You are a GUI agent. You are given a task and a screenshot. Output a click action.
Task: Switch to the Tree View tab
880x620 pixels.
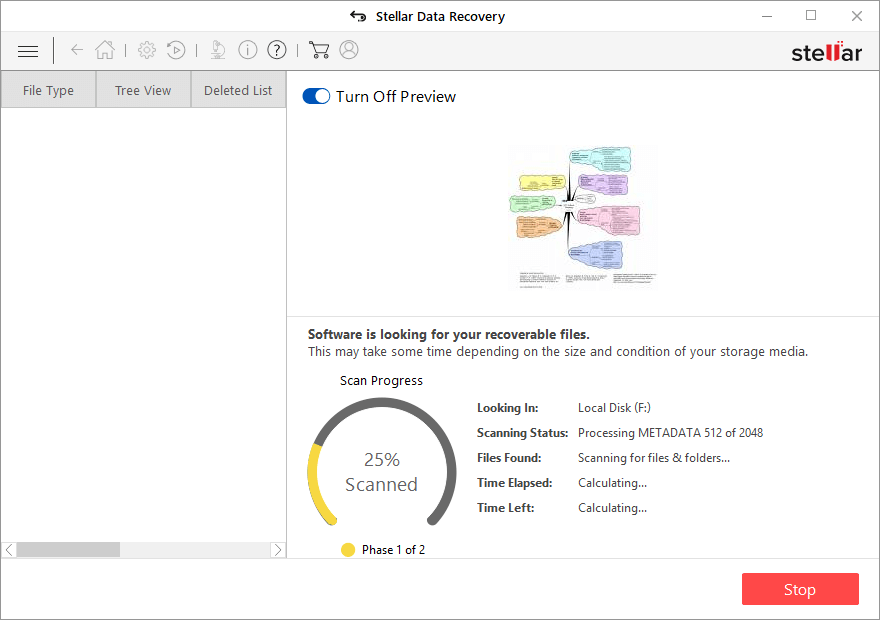[x=143, y=90]
